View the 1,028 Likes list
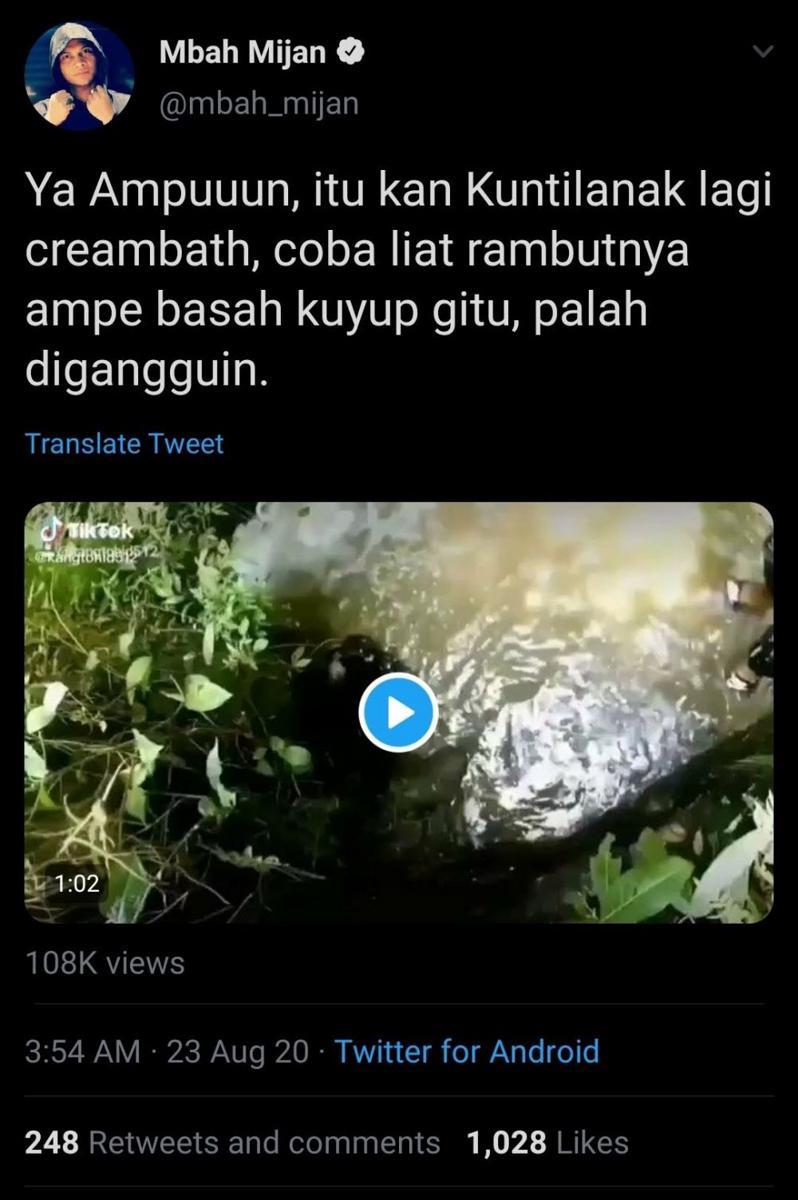This screenshot has height=1200, width=798. 548,1142
